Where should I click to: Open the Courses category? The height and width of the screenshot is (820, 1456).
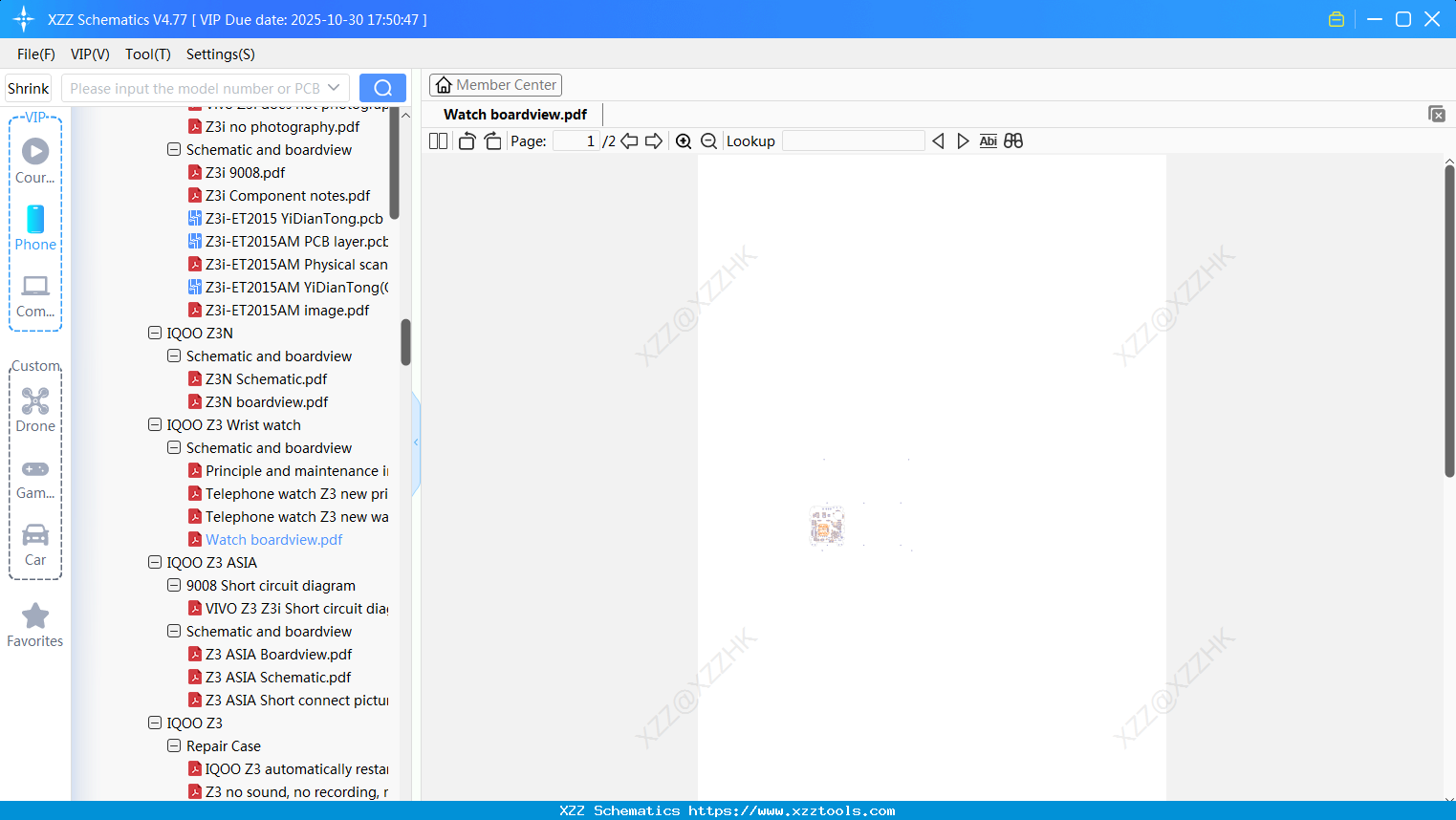click(35, 161)
